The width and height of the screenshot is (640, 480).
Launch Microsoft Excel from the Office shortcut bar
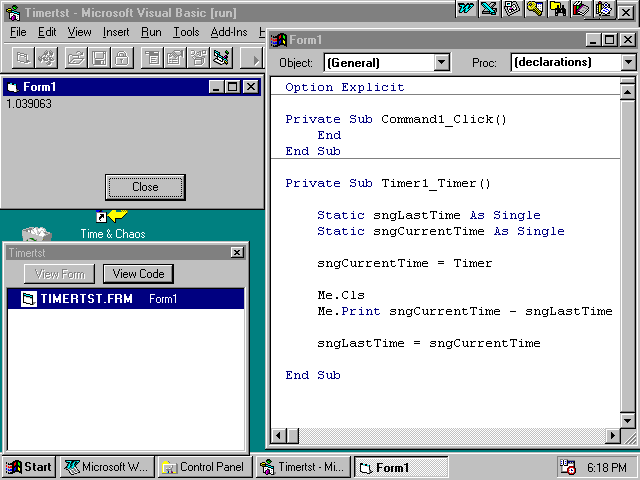pyautogui.click(x=488, y=9)
